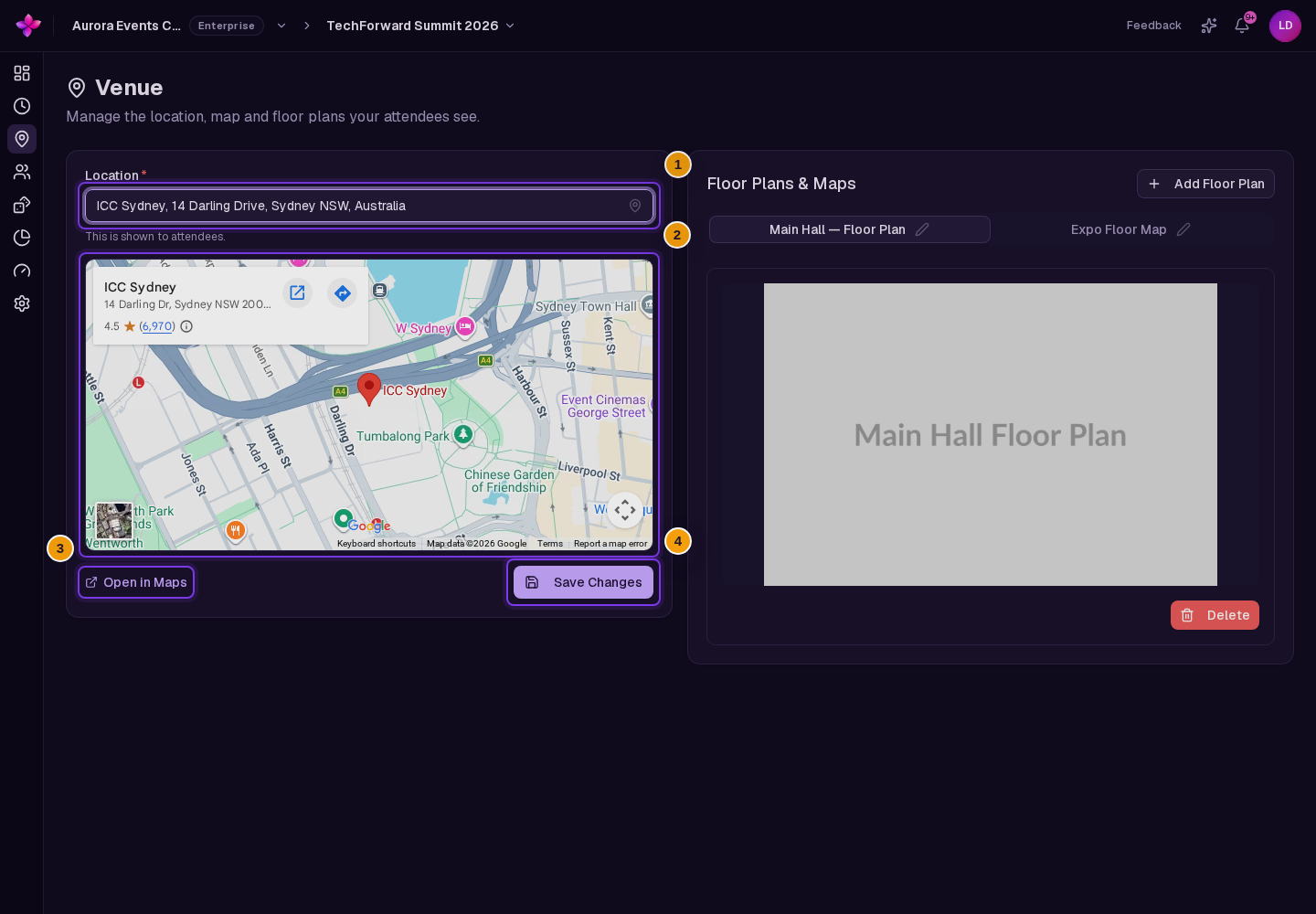Focus the Location address input field
Image resolution: width=1316 pixels, height=914 pixels.
point(369,206)
